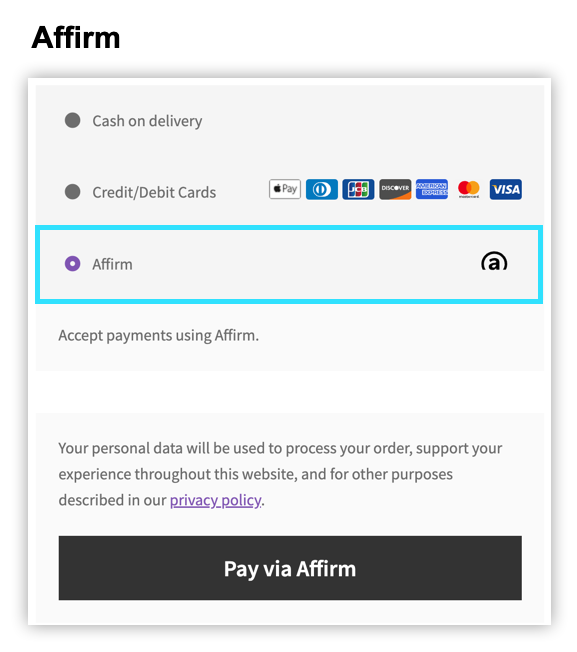Screen dimensions: 577x652
Task: Click the Discover card icon
Action: coord(395,189)
